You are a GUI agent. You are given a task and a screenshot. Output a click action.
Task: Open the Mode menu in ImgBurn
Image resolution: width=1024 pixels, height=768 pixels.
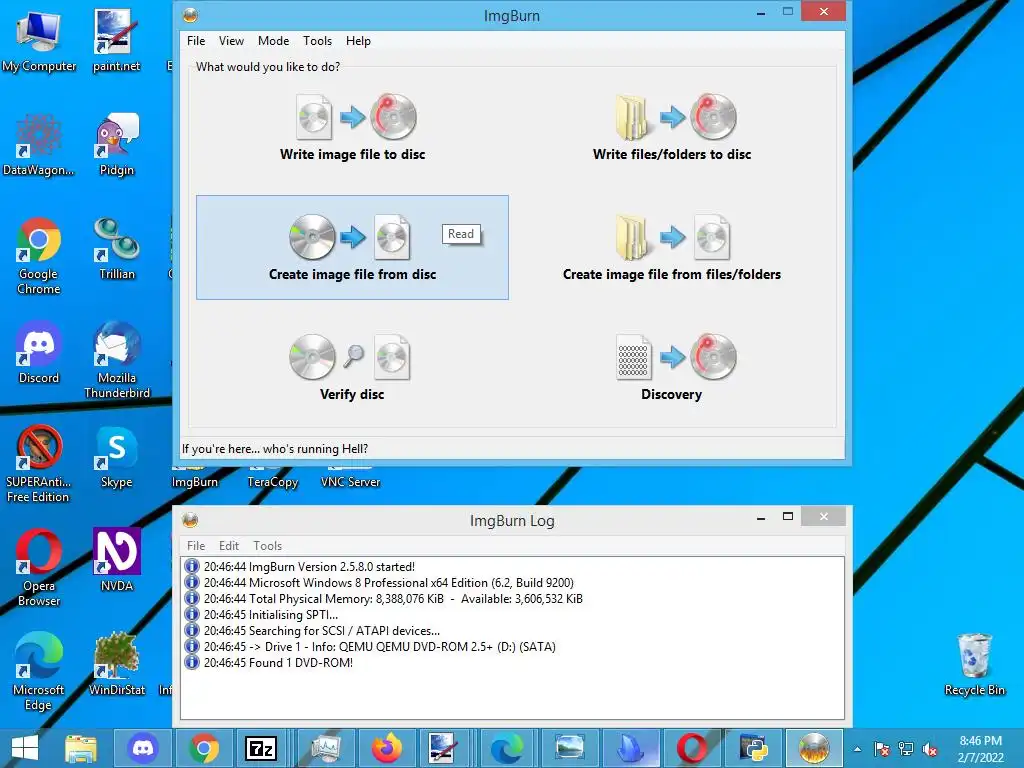coord(273,40)
